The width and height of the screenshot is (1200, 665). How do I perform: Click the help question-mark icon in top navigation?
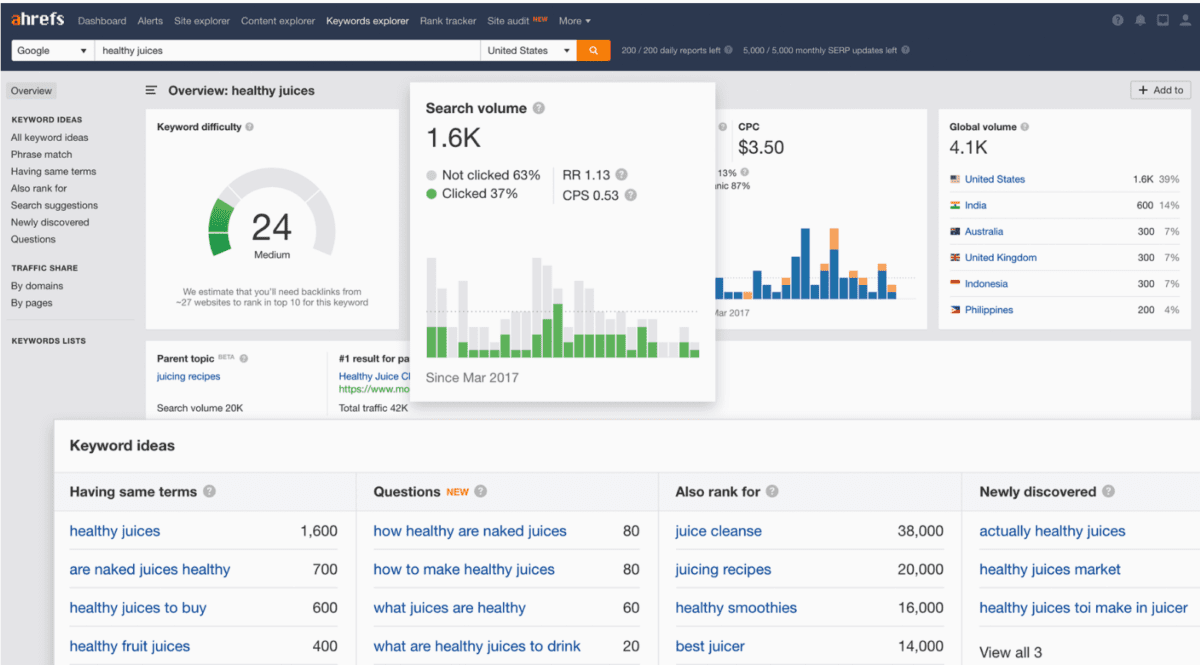pyautogui.click(x=1118, y=19)
